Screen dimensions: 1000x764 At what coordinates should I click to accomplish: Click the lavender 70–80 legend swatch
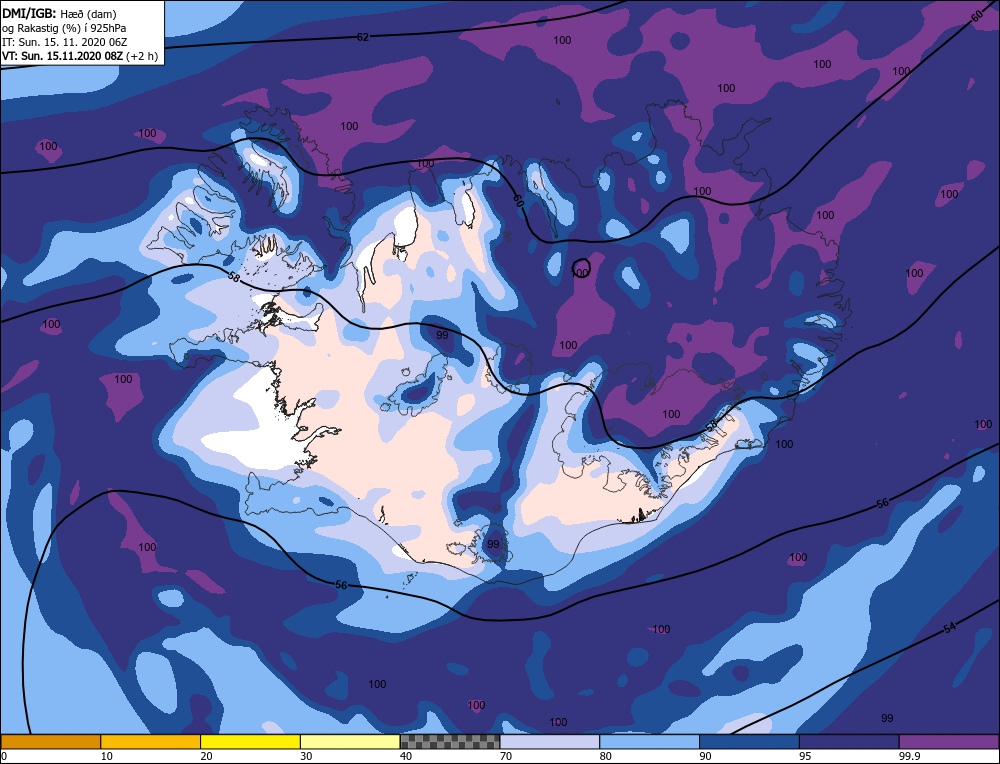(550, 742)
